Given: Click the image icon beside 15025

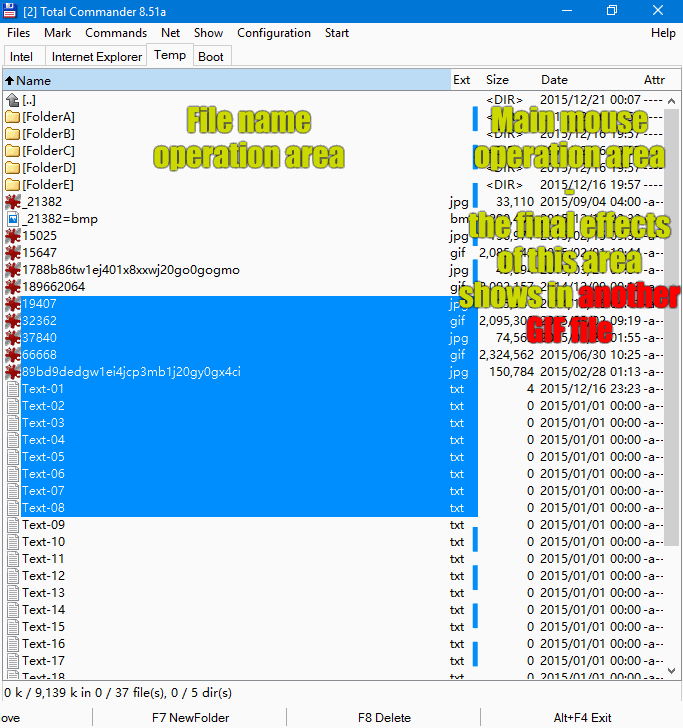Looking at the screenshot, I should [x=13, y=236].
